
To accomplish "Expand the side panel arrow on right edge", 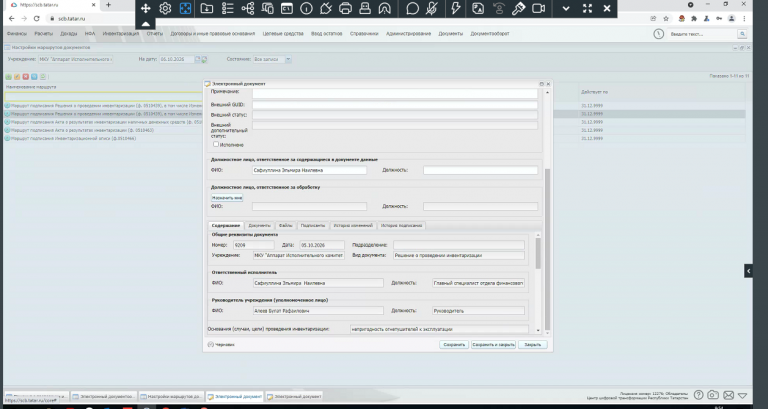I will [x=748, y=271].
